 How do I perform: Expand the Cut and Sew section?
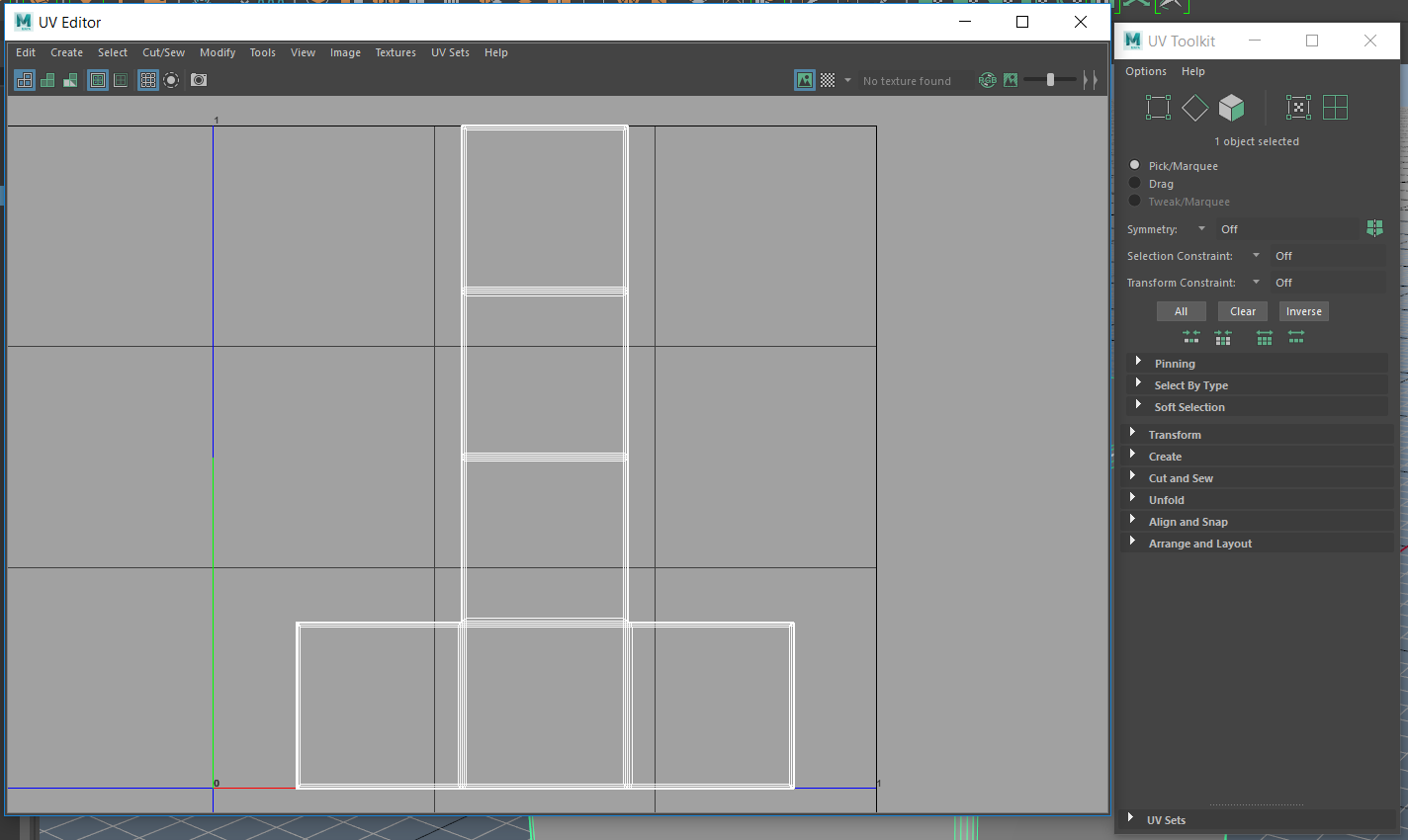(x=1259, y=477)
